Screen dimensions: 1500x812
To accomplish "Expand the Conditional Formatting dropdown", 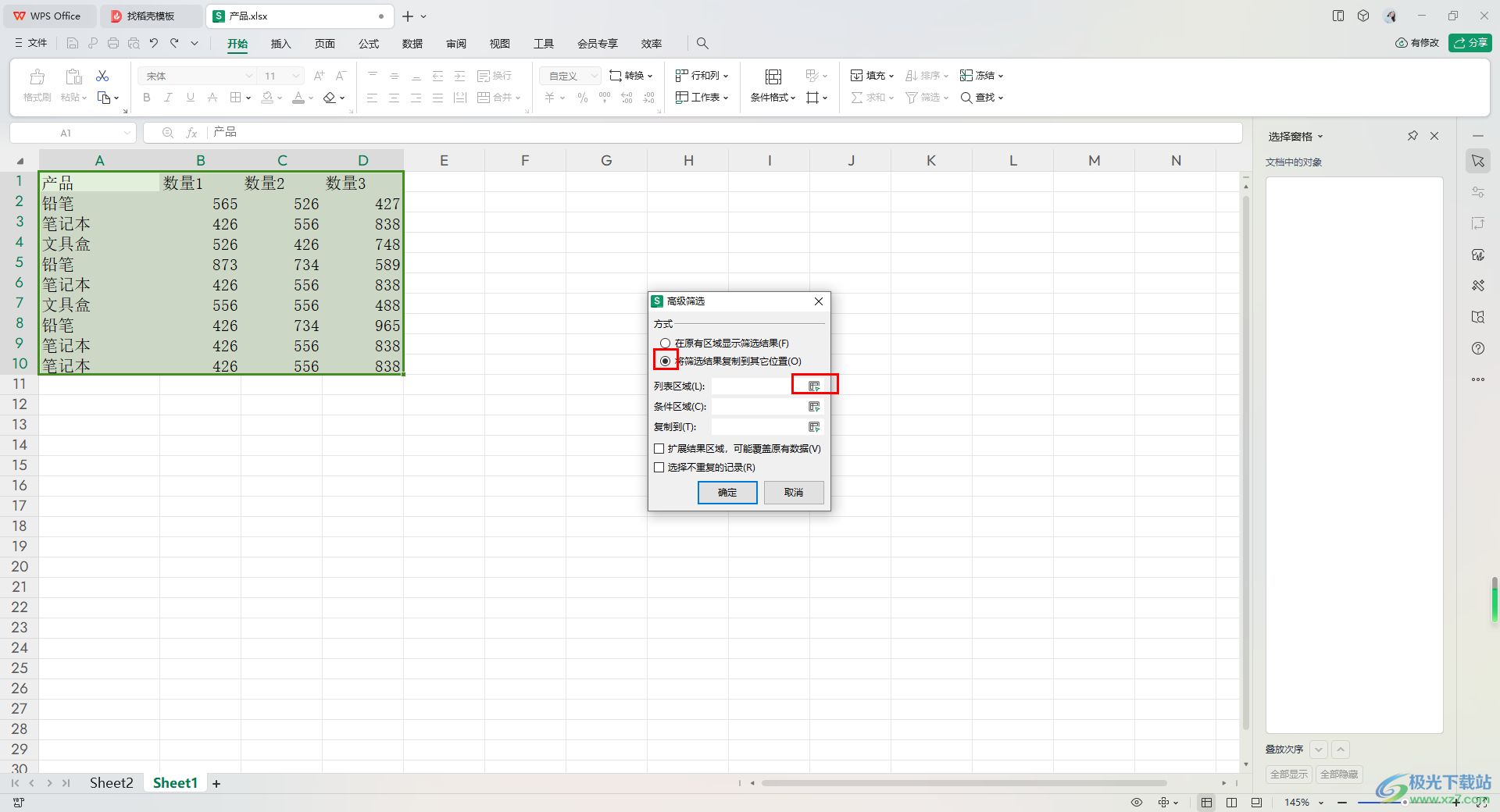I will [x=773, y=98].
